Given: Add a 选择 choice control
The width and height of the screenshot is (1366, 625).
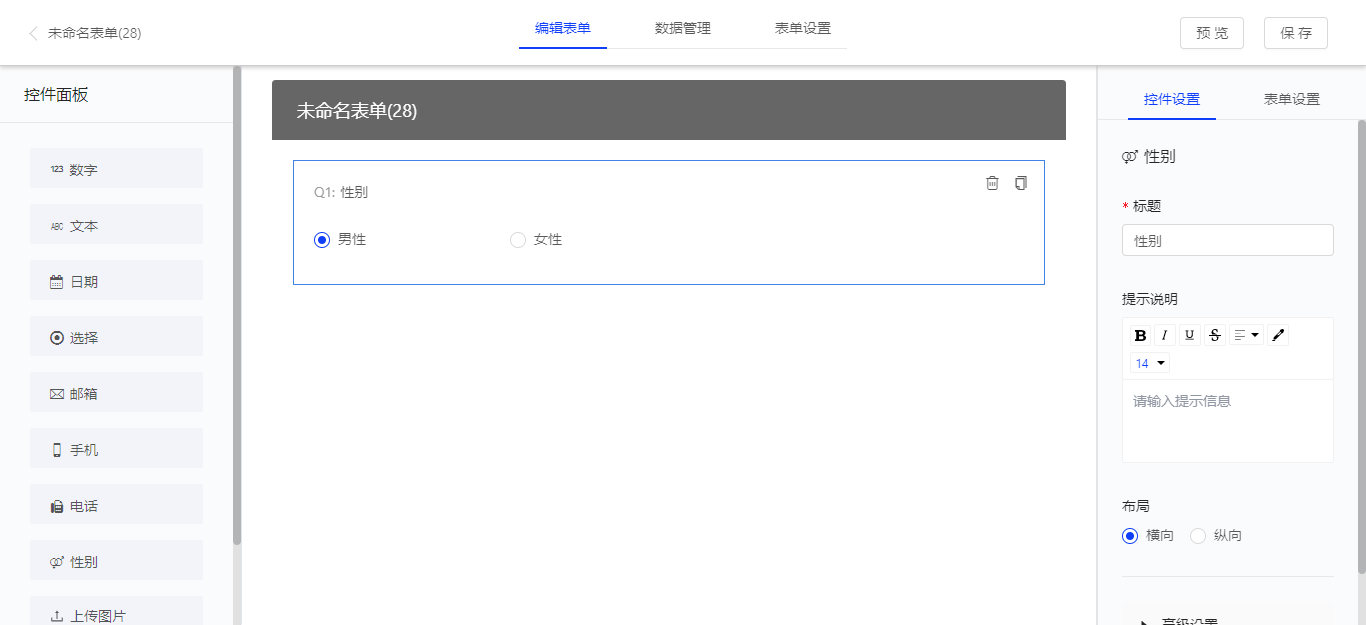Looking at the screenshot, I should (x=117, y=336).
